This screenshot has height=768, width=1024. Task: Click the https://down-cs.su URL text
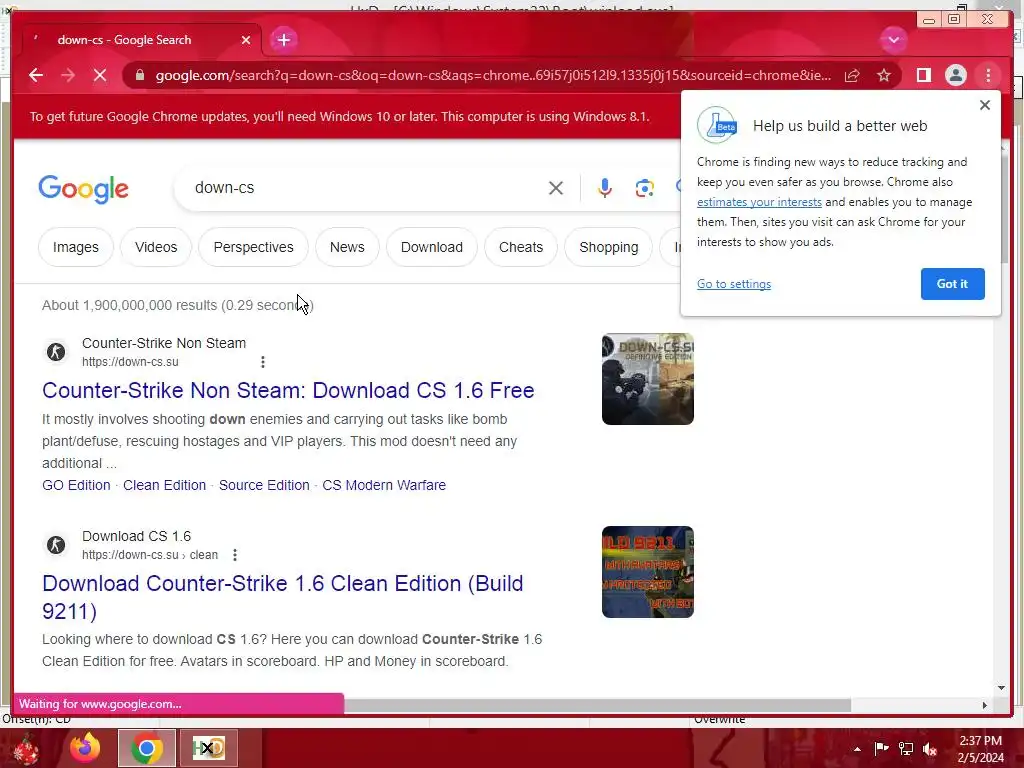pos(130,362)
